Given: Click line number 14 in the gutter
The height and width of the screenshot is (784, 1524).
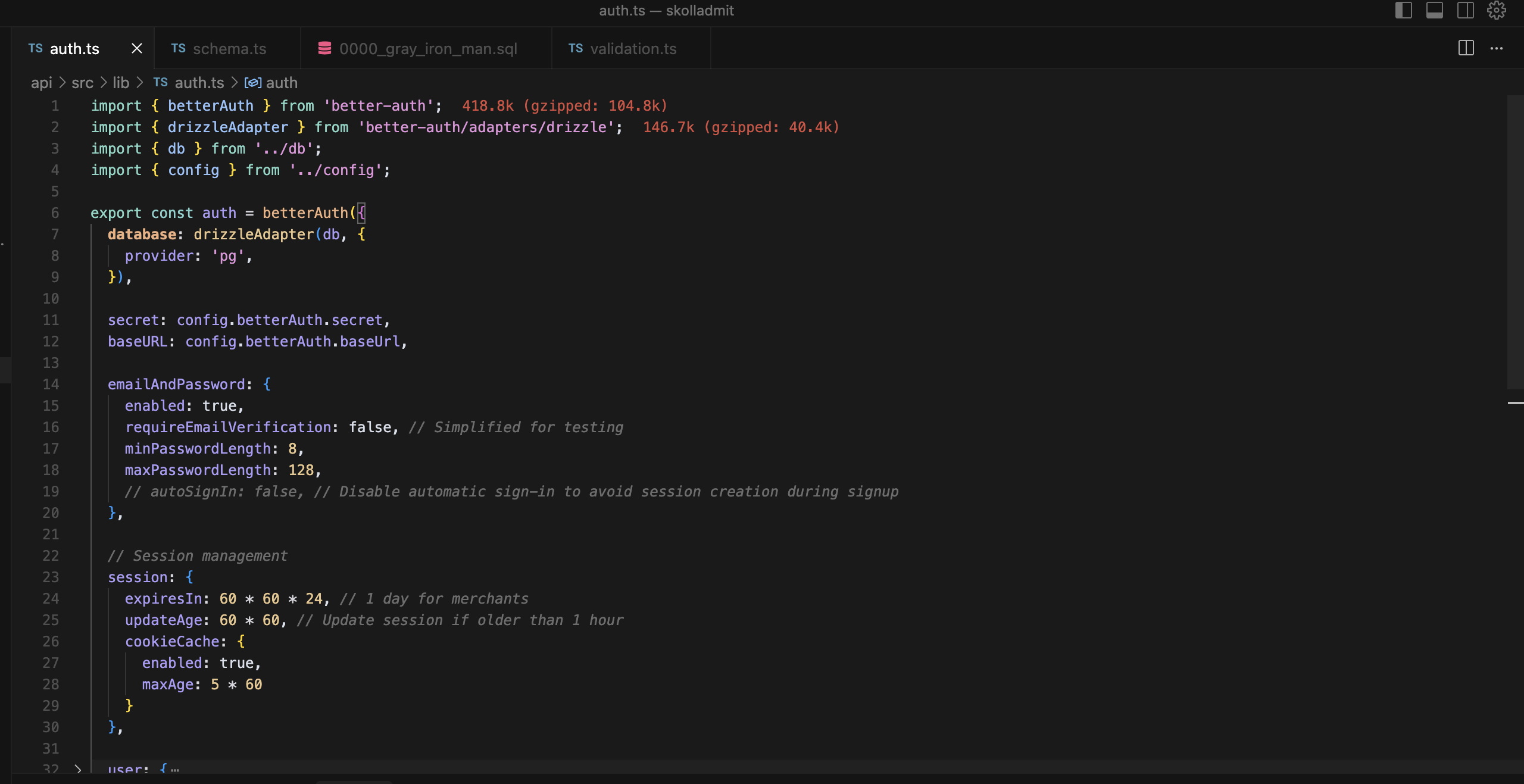Looking at the screenshot, I should (x=51, y=385).
